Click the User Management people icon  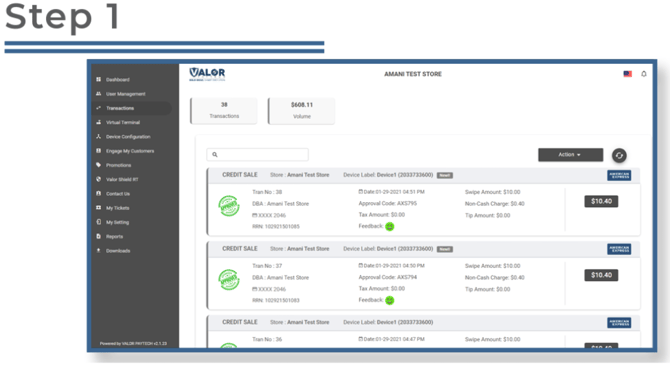99,94
